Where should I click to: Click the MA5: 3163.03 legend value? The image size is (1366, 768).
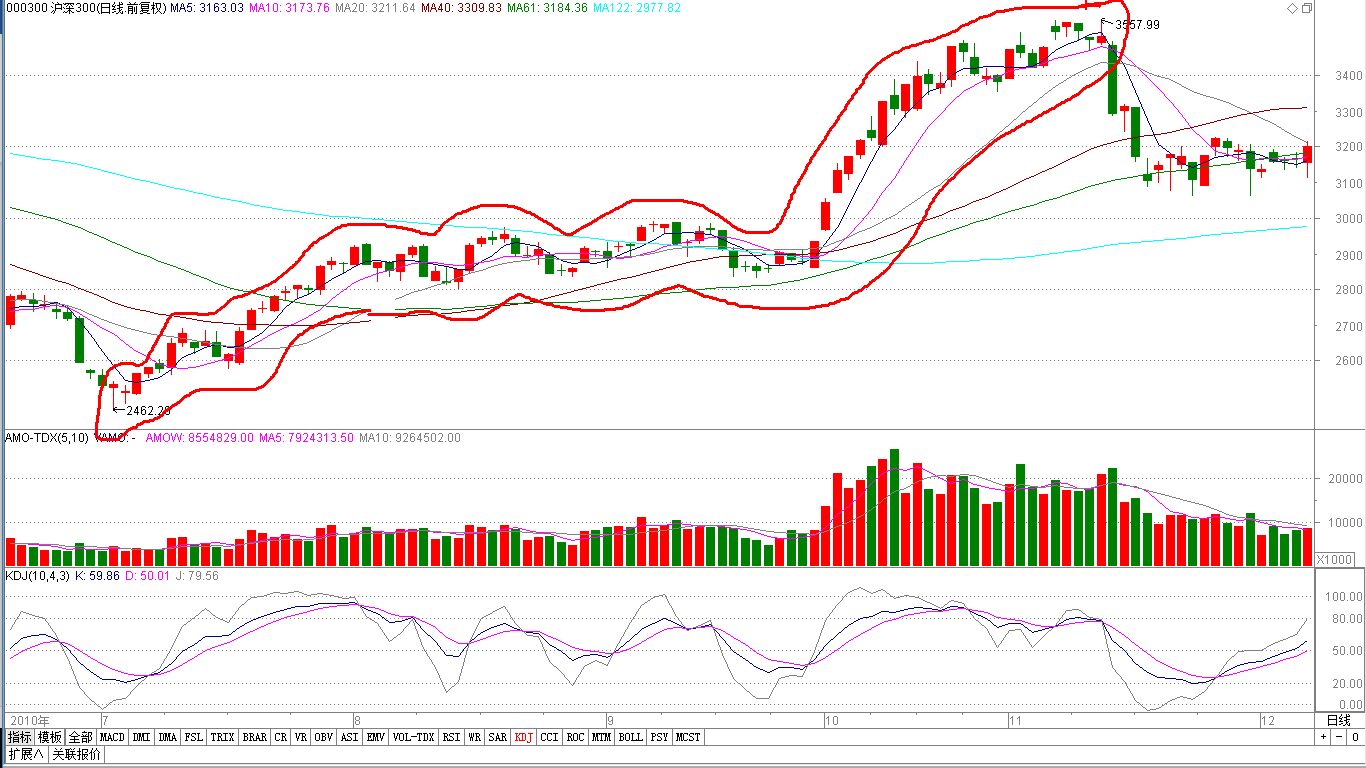click(x=206, y=8)
